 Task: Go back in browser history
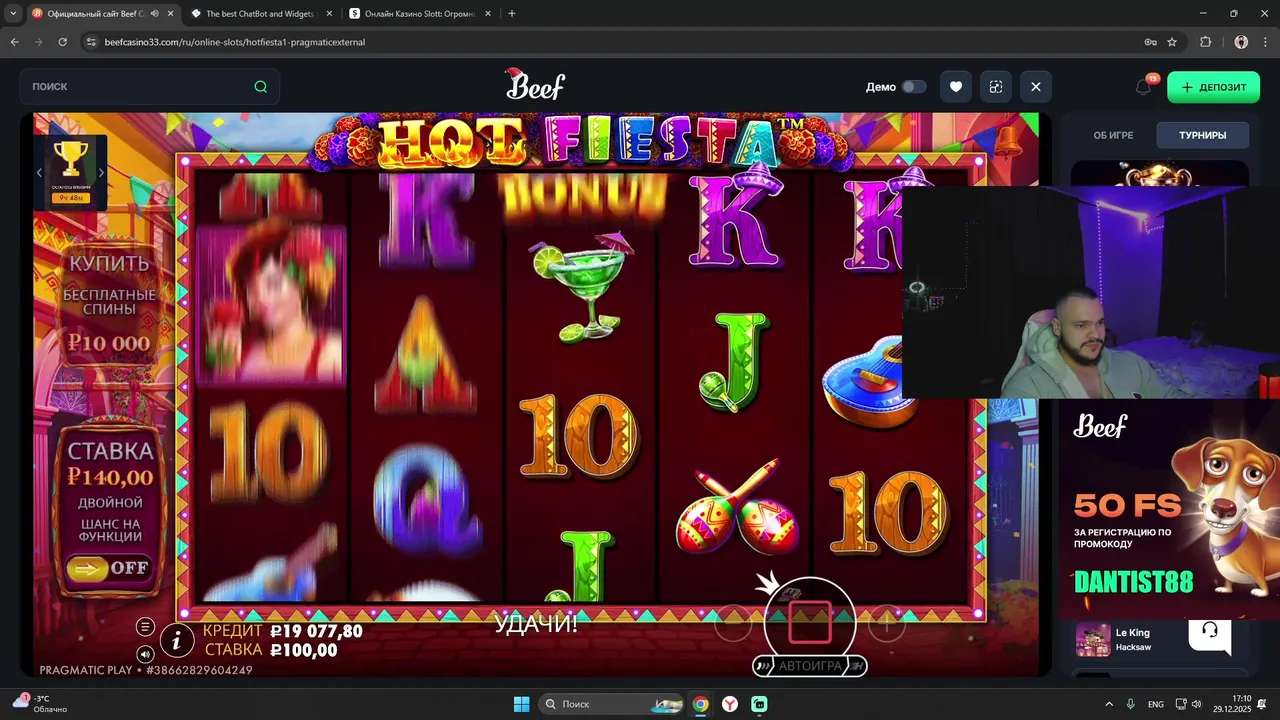click(x=14, y=42)
